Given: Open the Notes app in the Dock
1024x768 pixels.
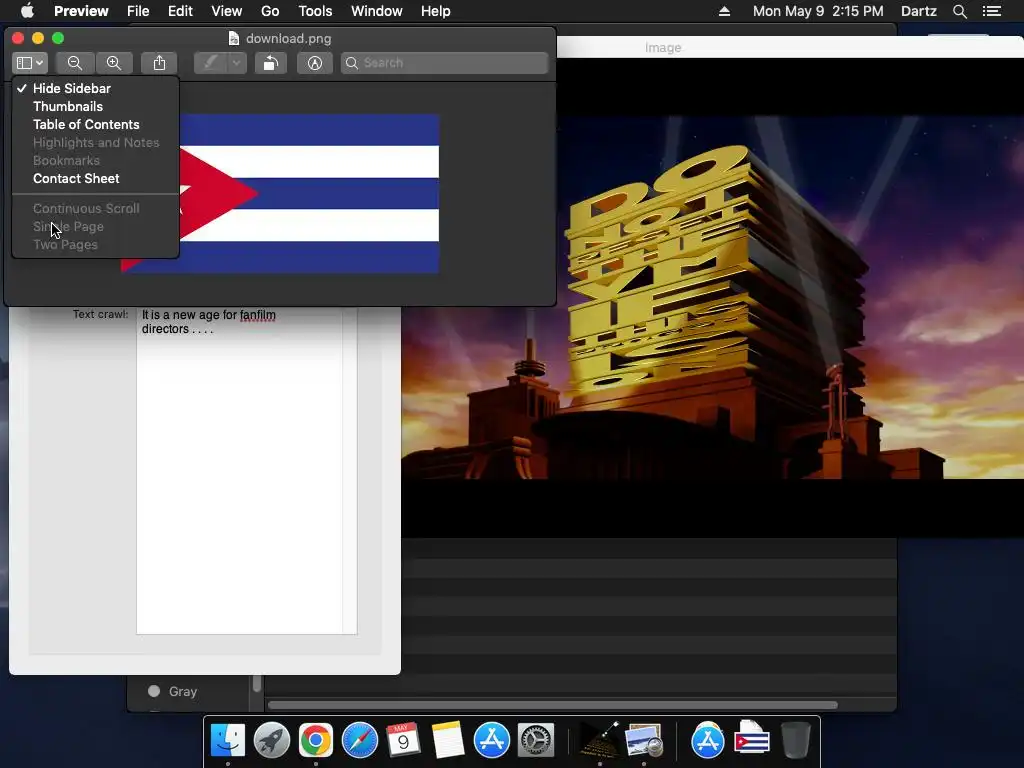Looking at the screenshot, I should coord(447,741).
